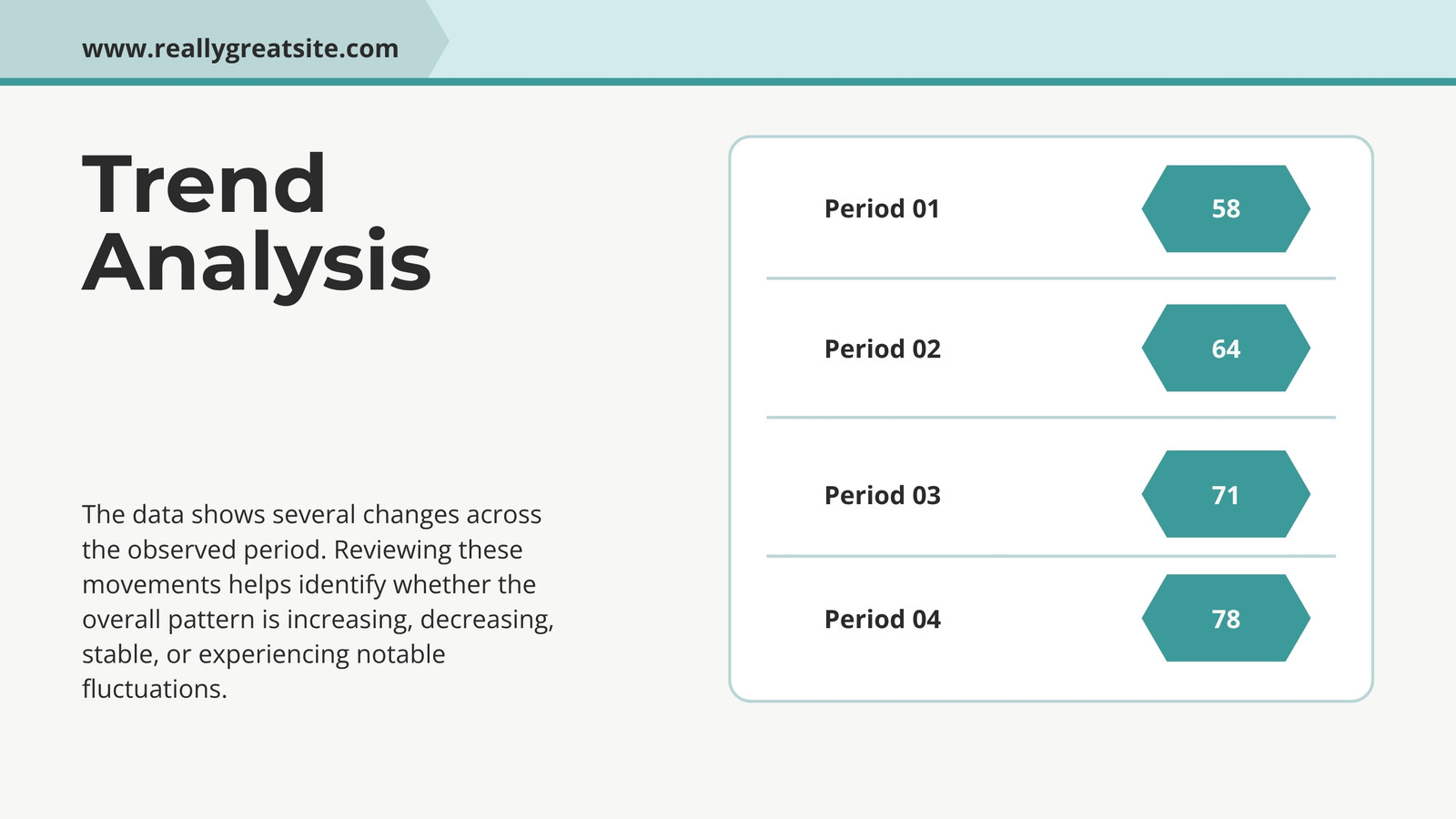Click the www.reallygreatsite.com link
Image resolution: width=1456 pixels, height=819 pixels.
tap(240, 48)
